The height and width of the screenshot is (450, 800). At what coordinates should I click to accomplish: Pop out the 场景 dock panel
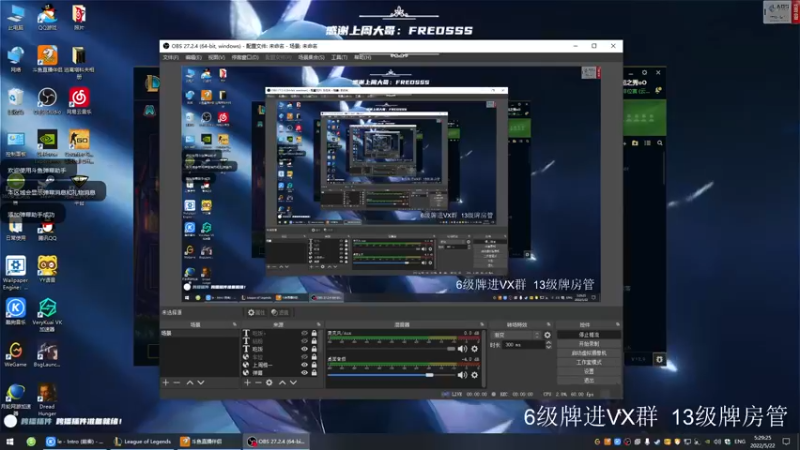click(235, 324)
